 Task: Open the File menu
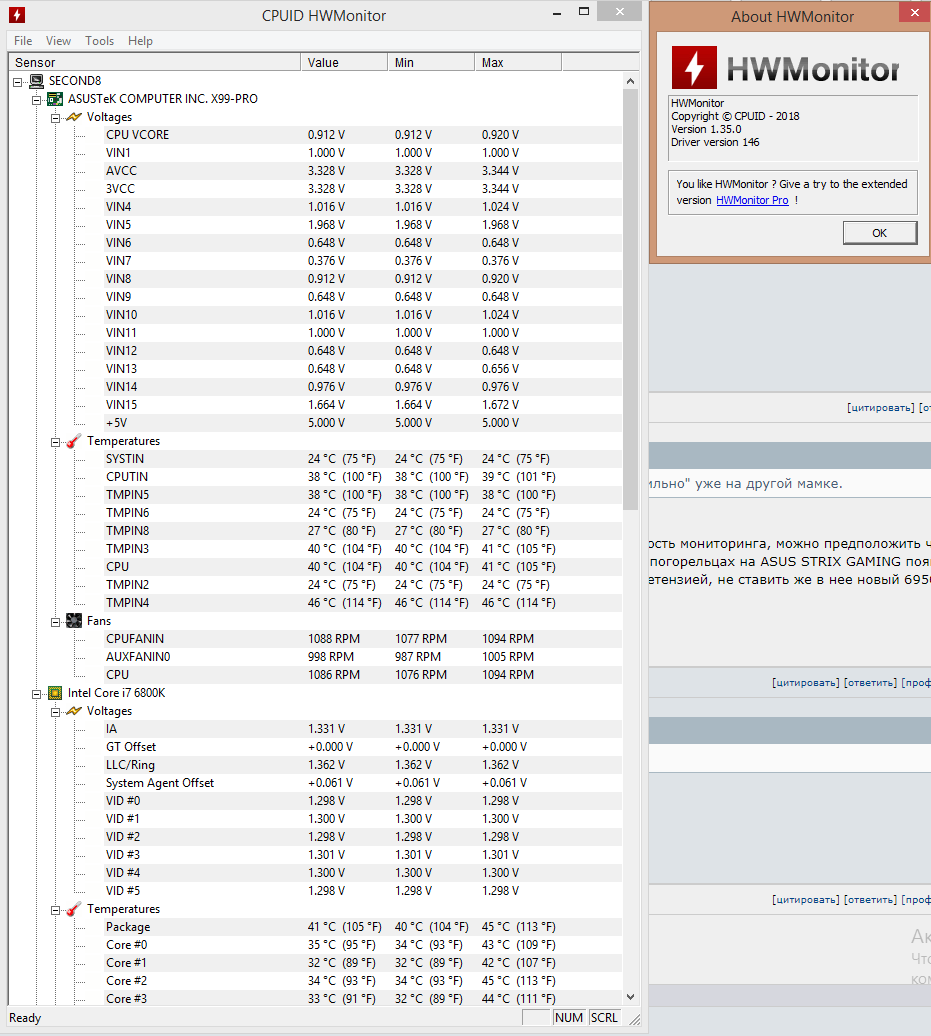pyautogui.click(x=23, y=41)
